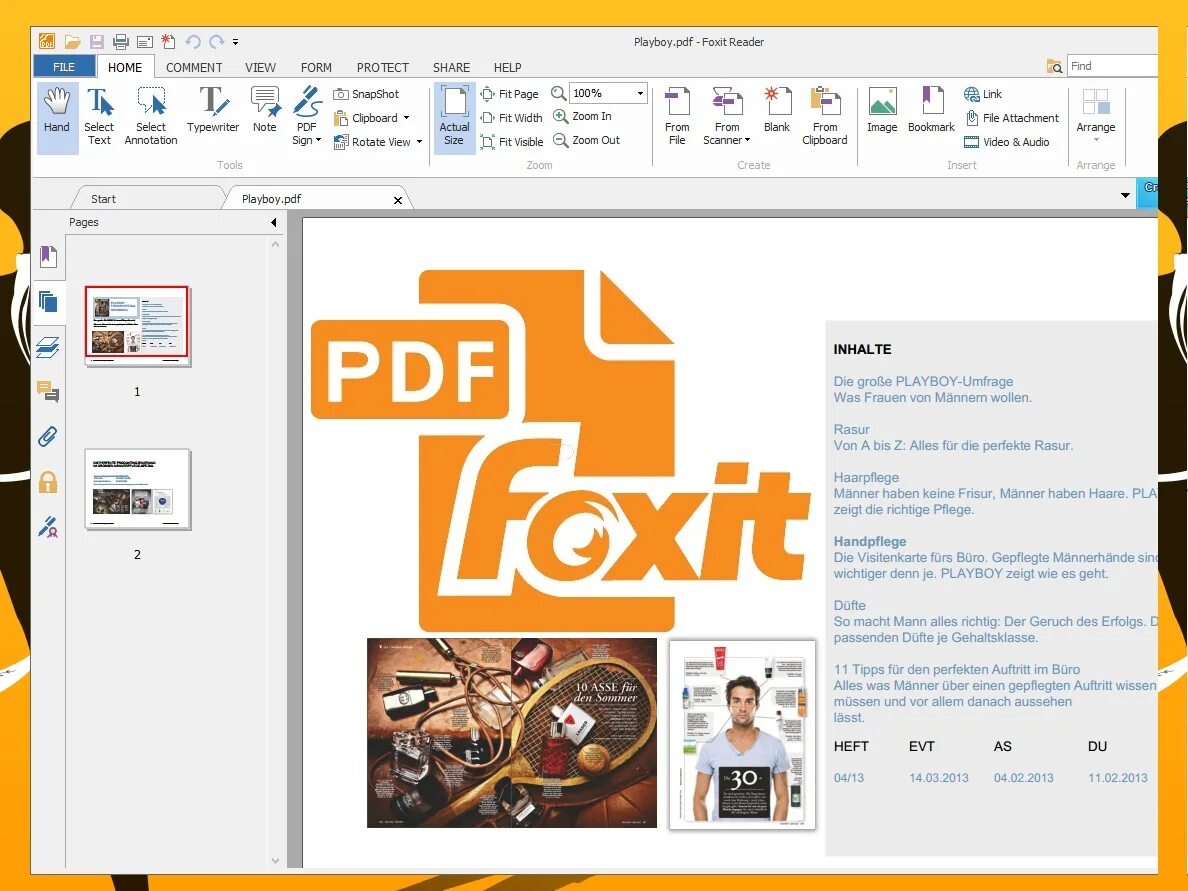The image size is (1188, 891).
Task: Click Fit Page
Action: point(510,94)
